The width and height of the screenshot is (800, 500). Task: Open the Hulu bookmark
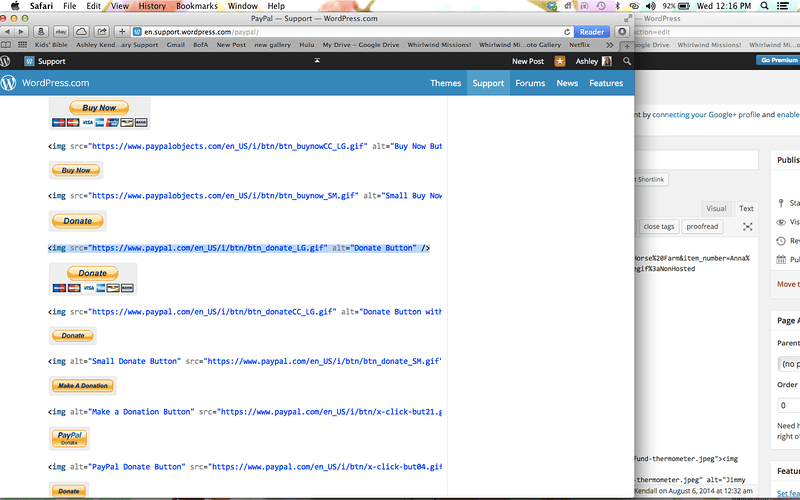307,45
